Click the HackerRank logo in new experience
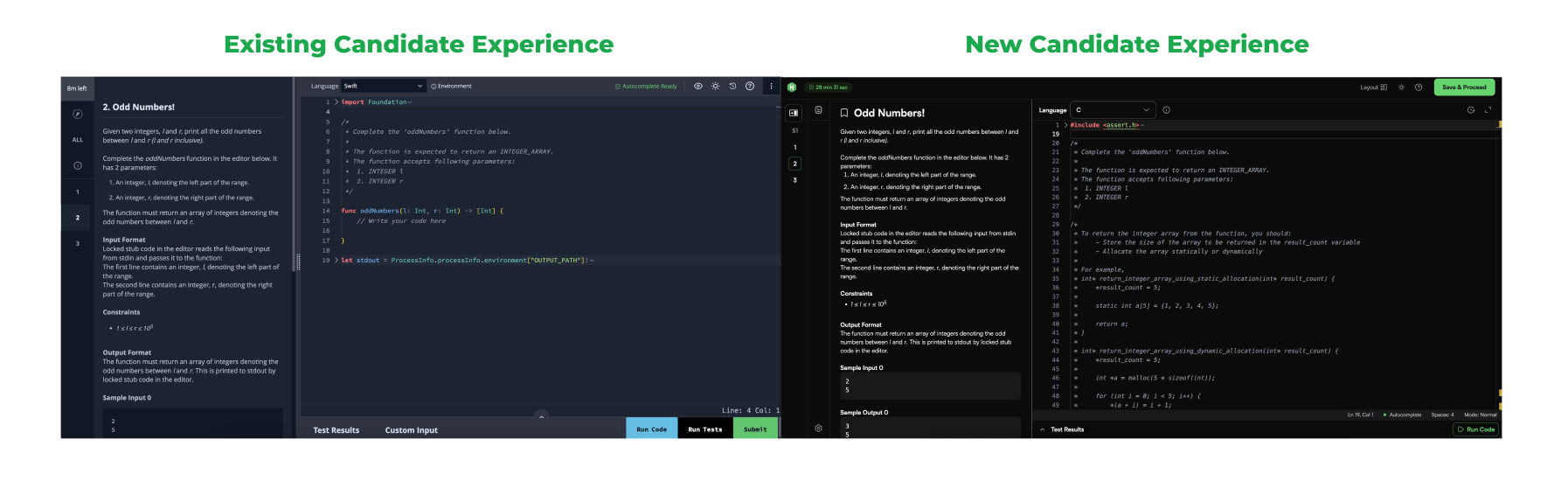This screenshot has width=1568, height=502. coord(792,87)
